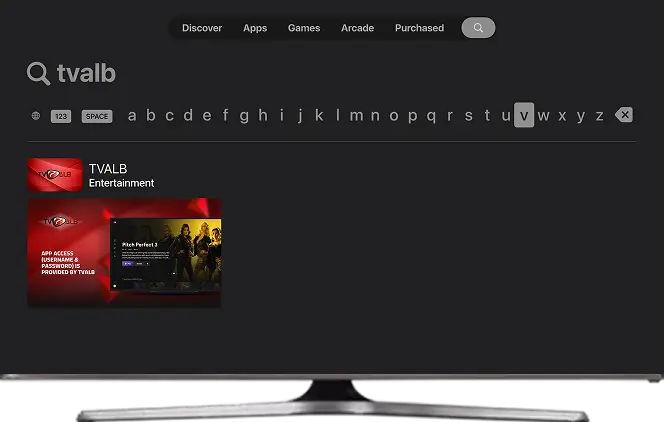The height and width of the screenshot is (422, 664).
Task: Switch to the 123 numeric keyboard
Action: (x=61, y=116)
